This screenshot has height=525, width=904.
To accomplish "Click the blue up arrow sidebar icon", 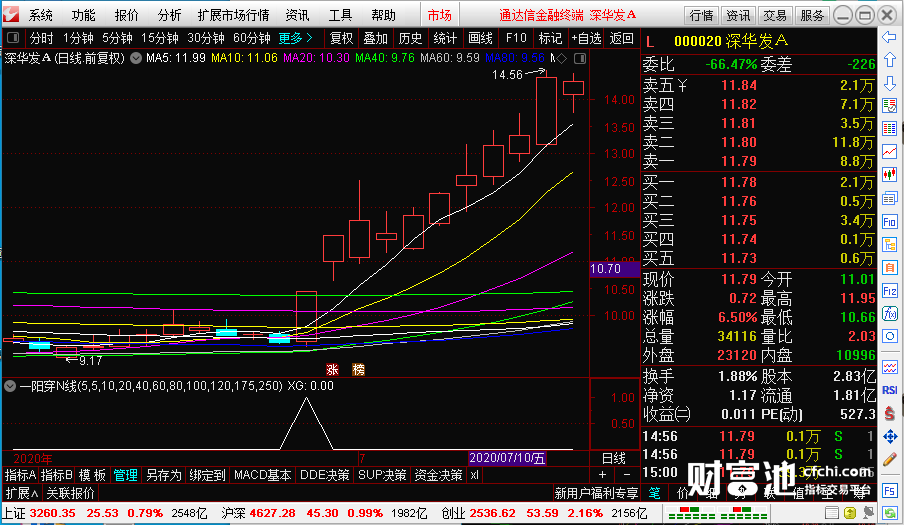I will coord(889,60).
